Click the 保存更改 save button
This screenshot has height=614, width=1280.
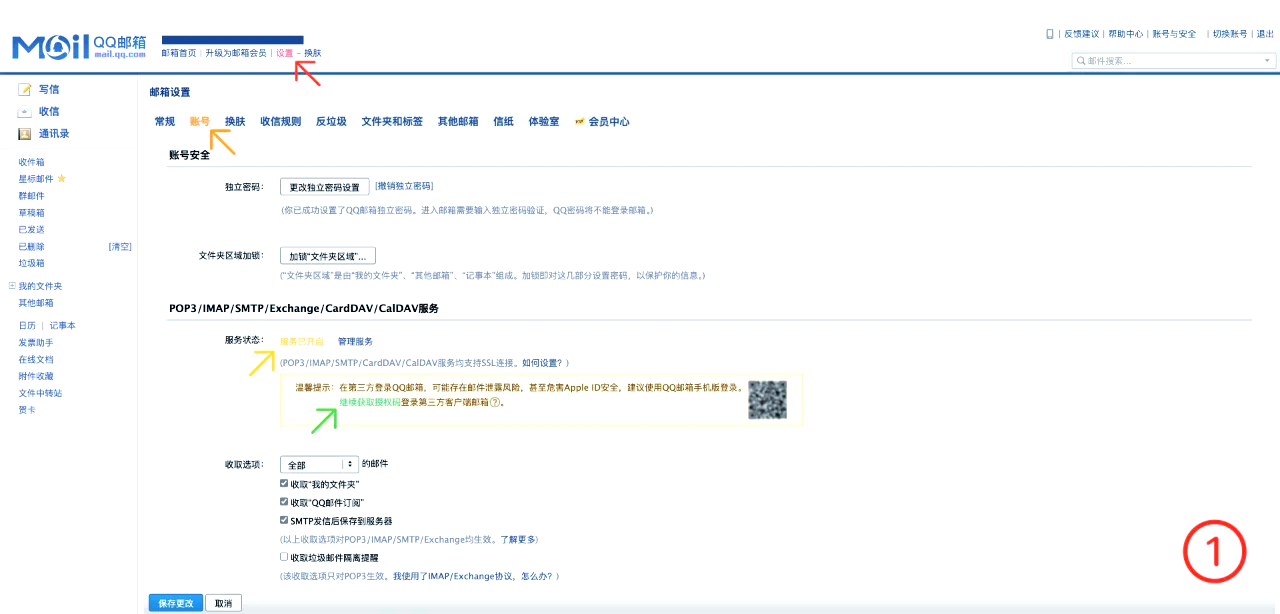click(176, 602)
